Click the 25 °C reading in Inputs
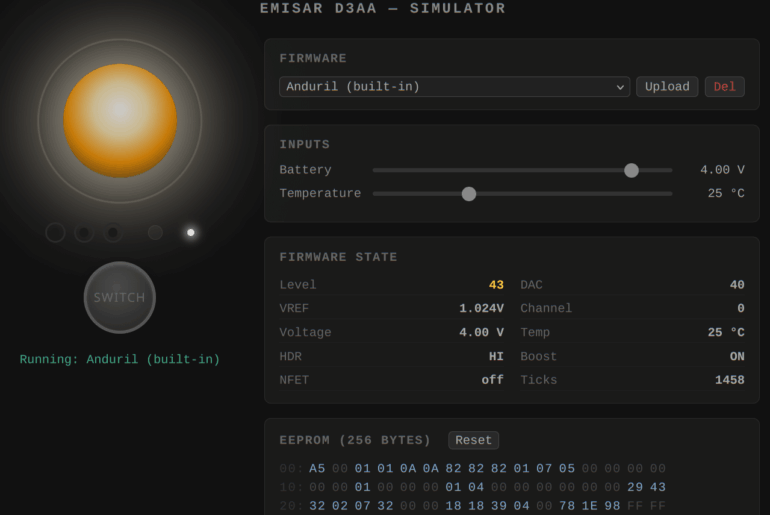 point(726,193)
